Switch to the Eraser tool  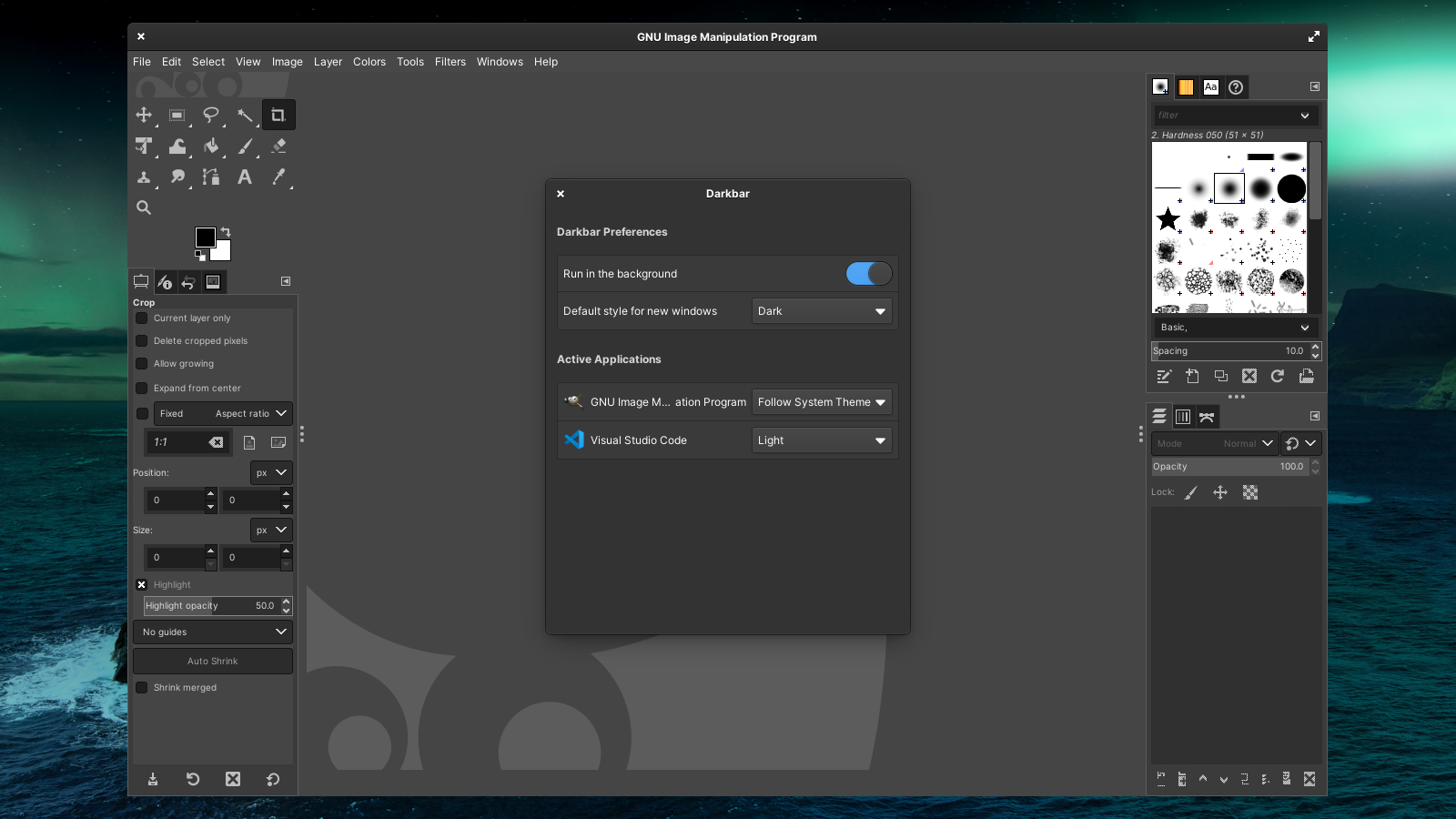[x=278, y=146]
